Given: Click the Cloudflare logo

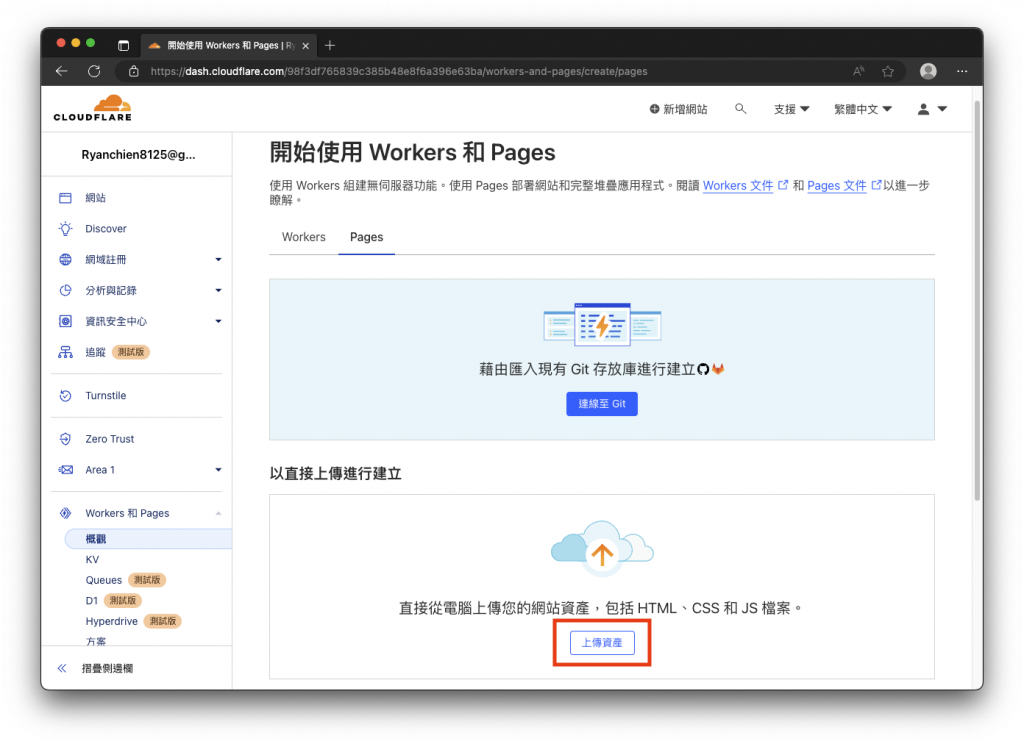Looking at the screenshot, I should click(93, 108).
